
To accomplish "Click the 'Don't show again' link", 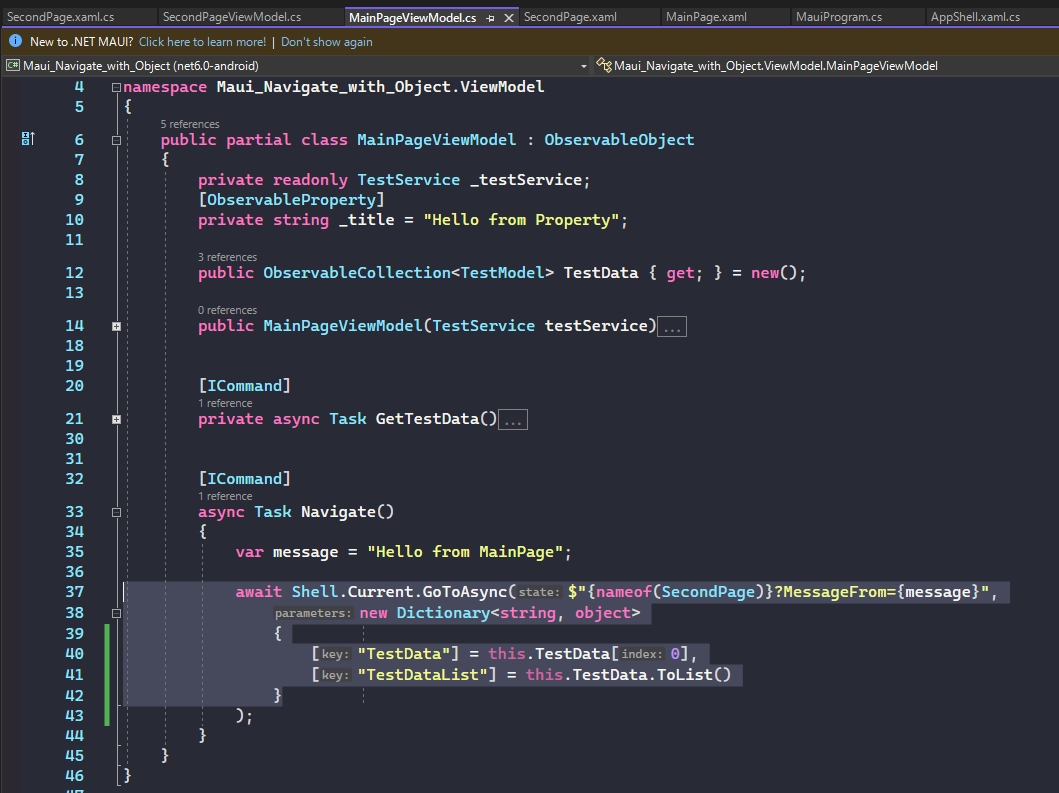I will tap(326, 42).
